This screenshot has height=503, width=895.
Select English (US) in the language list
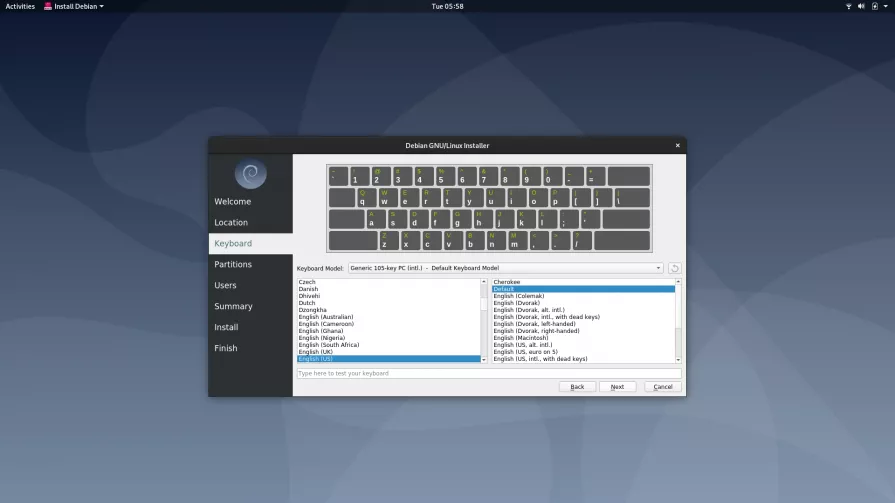click(389, 359)
